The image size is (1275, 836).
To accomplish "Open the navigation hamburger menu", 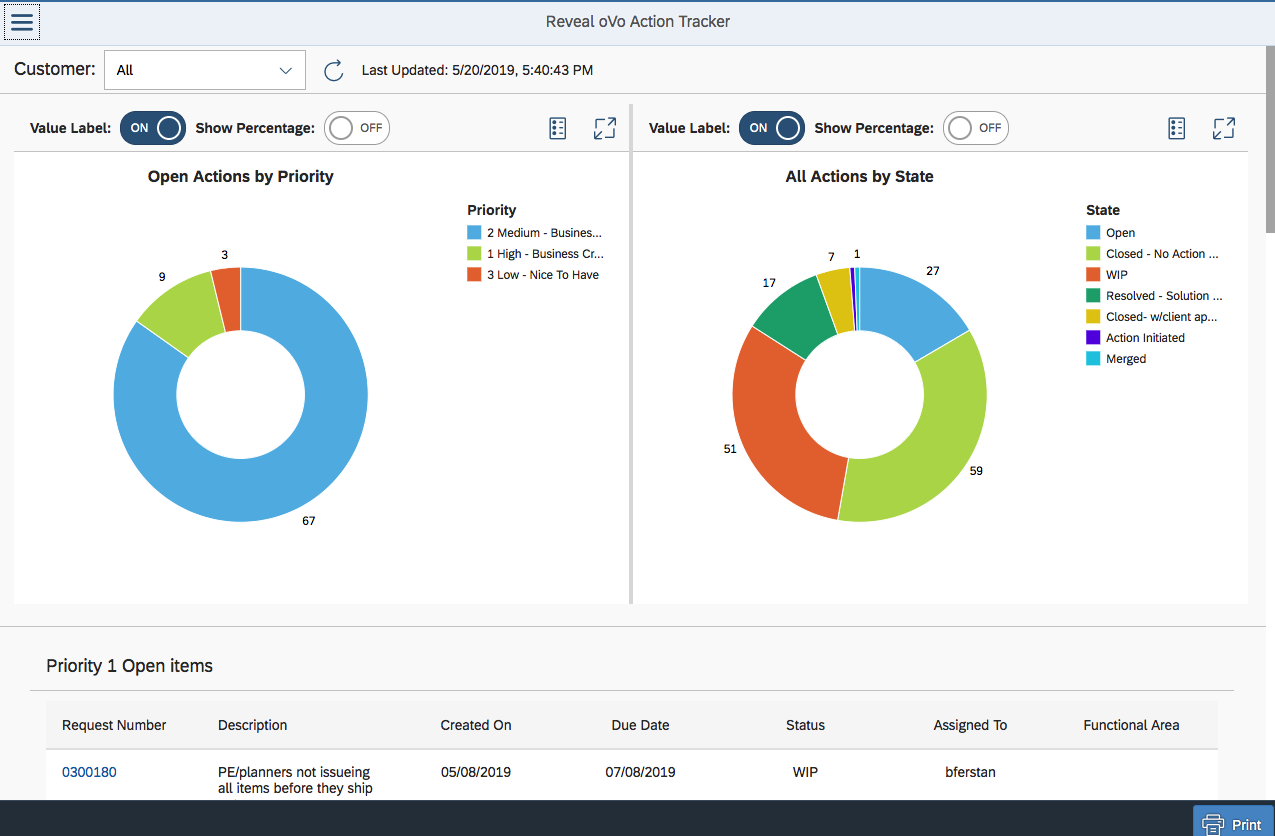I will pos(22,21).
